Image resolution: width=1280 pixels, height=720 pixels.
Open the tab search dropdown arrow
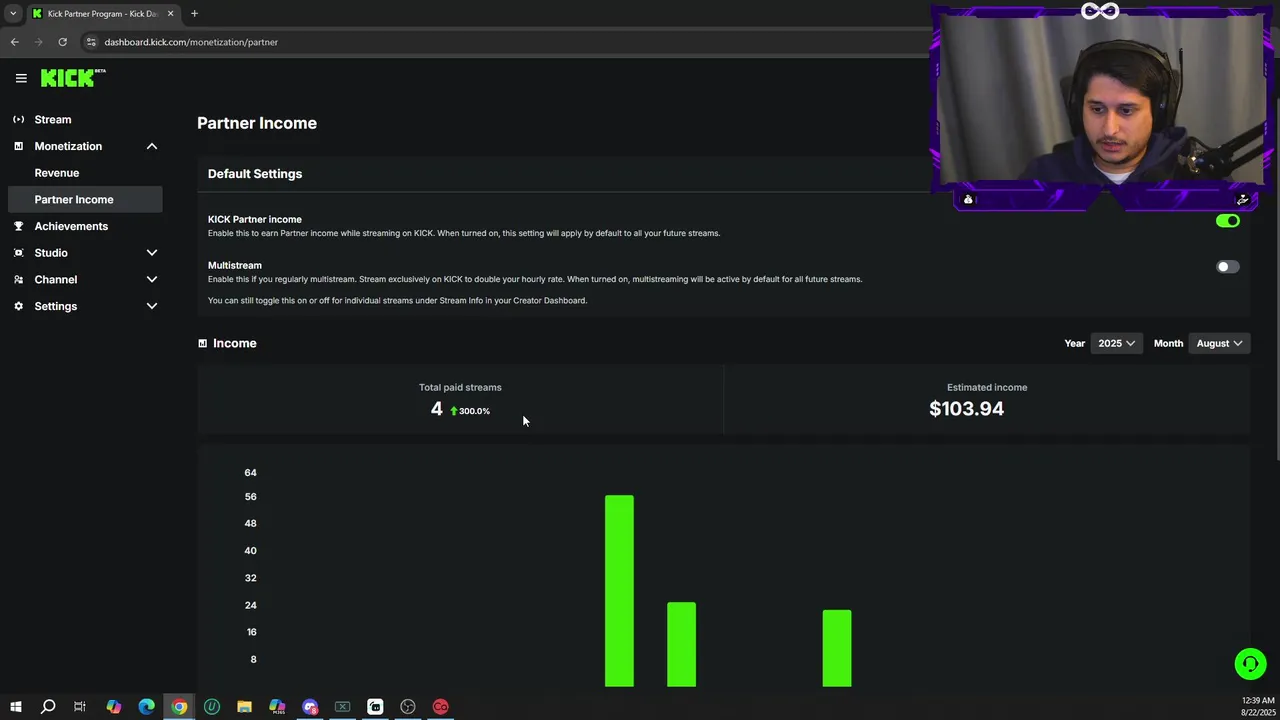(x=13, y=14)
